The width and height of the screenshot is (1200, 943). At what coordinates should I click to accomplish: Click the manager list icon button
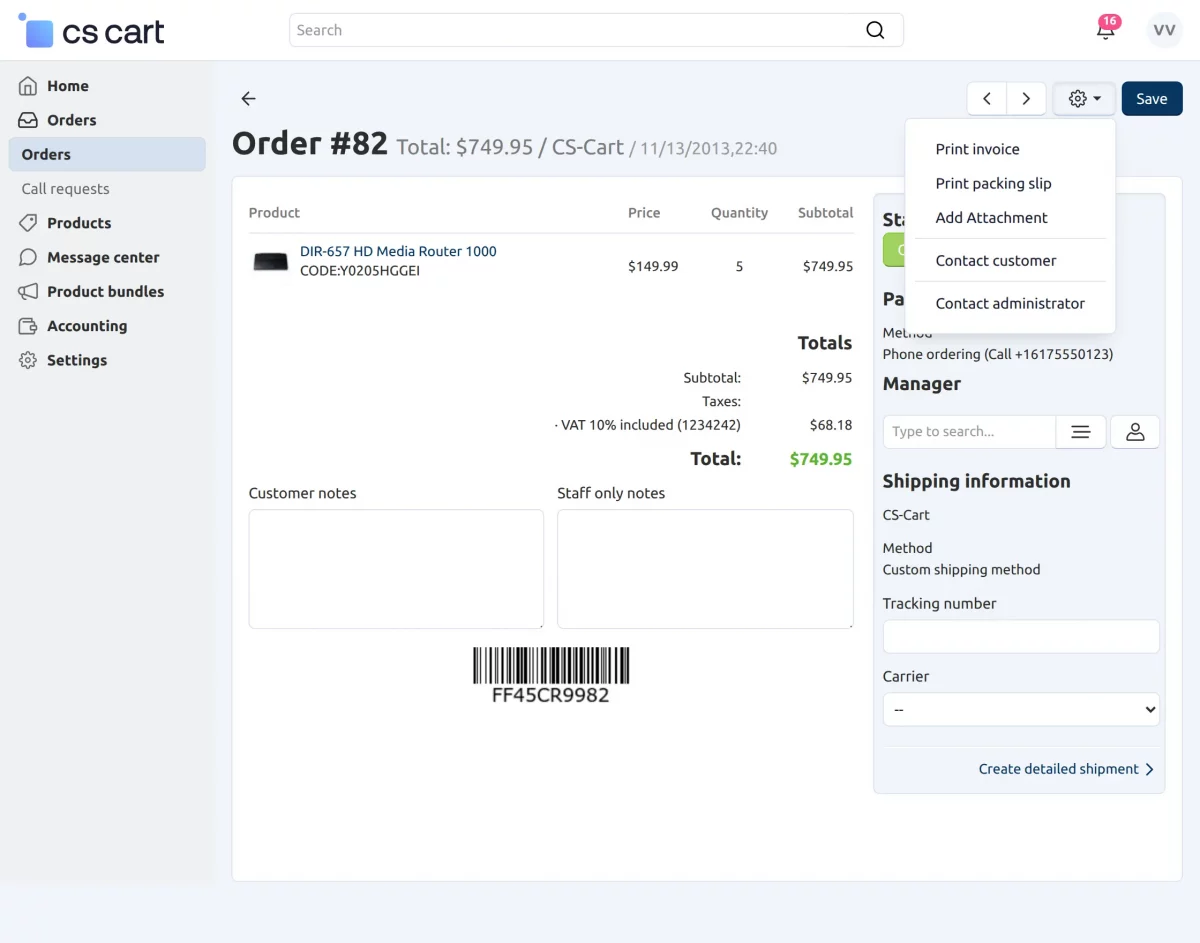click(x=1080, y=432)
